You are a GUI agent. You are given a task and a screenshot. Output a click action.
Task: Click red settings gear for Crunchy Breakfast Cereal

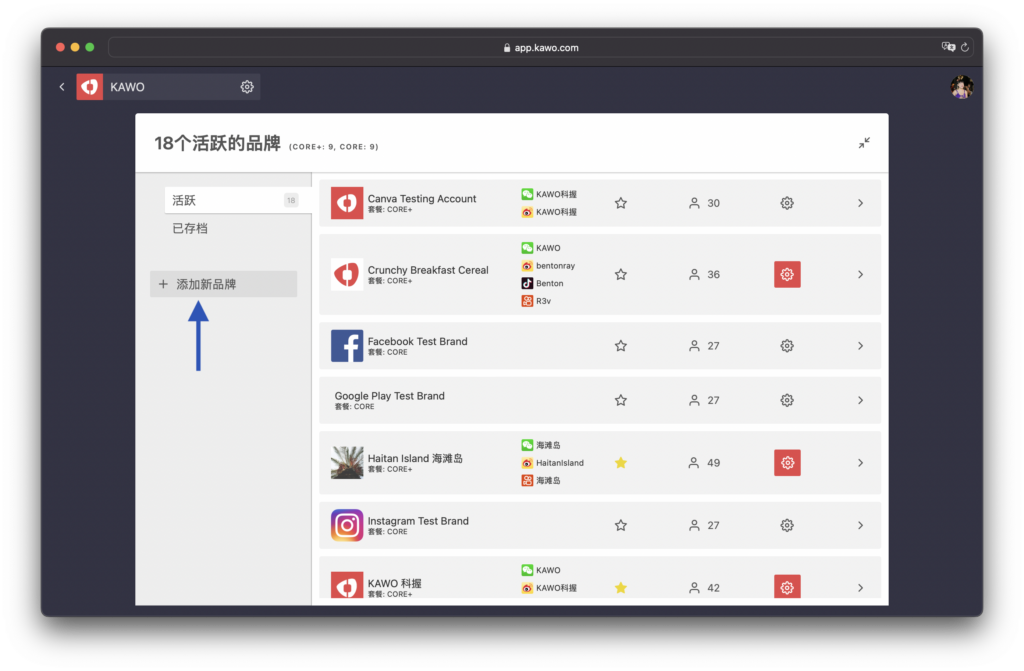tap(787, 274)
